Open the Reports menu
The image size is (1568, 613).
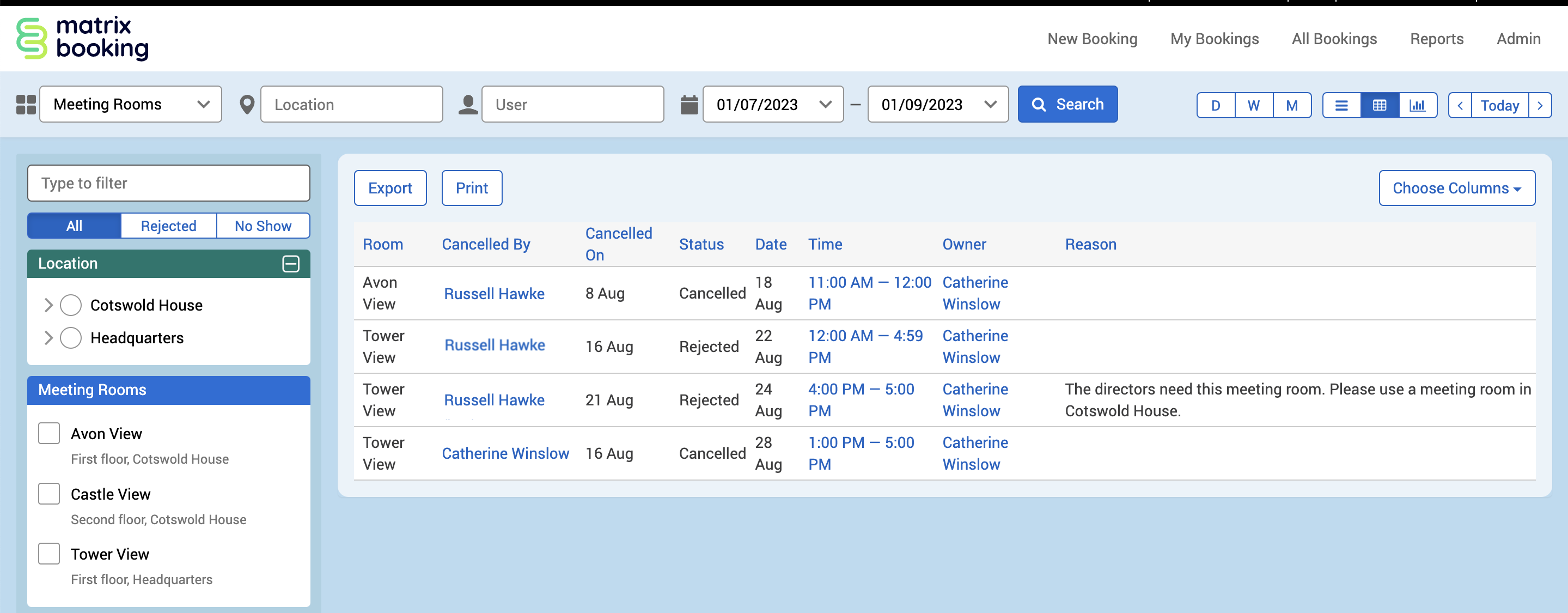point(1437,39)
